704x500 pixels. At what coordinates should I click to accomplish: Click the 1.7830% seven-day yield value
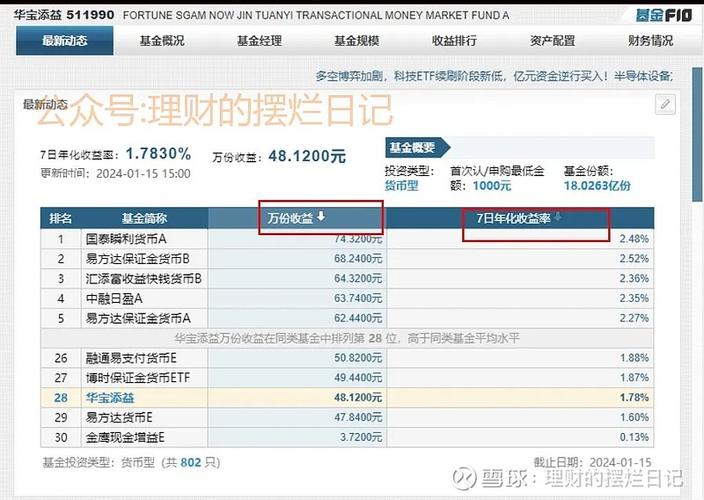(x=158, y=154)
